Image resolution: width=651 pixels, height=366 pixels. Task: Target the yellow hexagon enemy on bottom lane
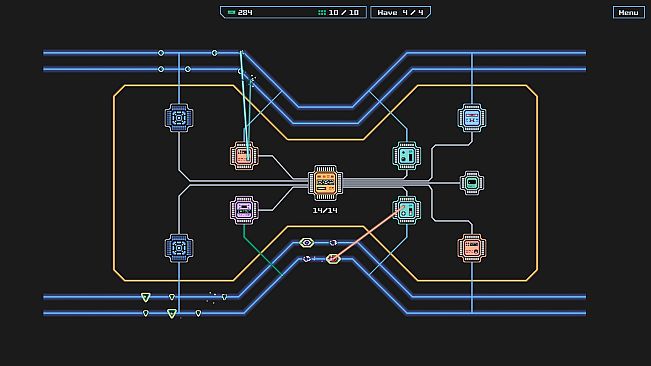click(307, 243)
